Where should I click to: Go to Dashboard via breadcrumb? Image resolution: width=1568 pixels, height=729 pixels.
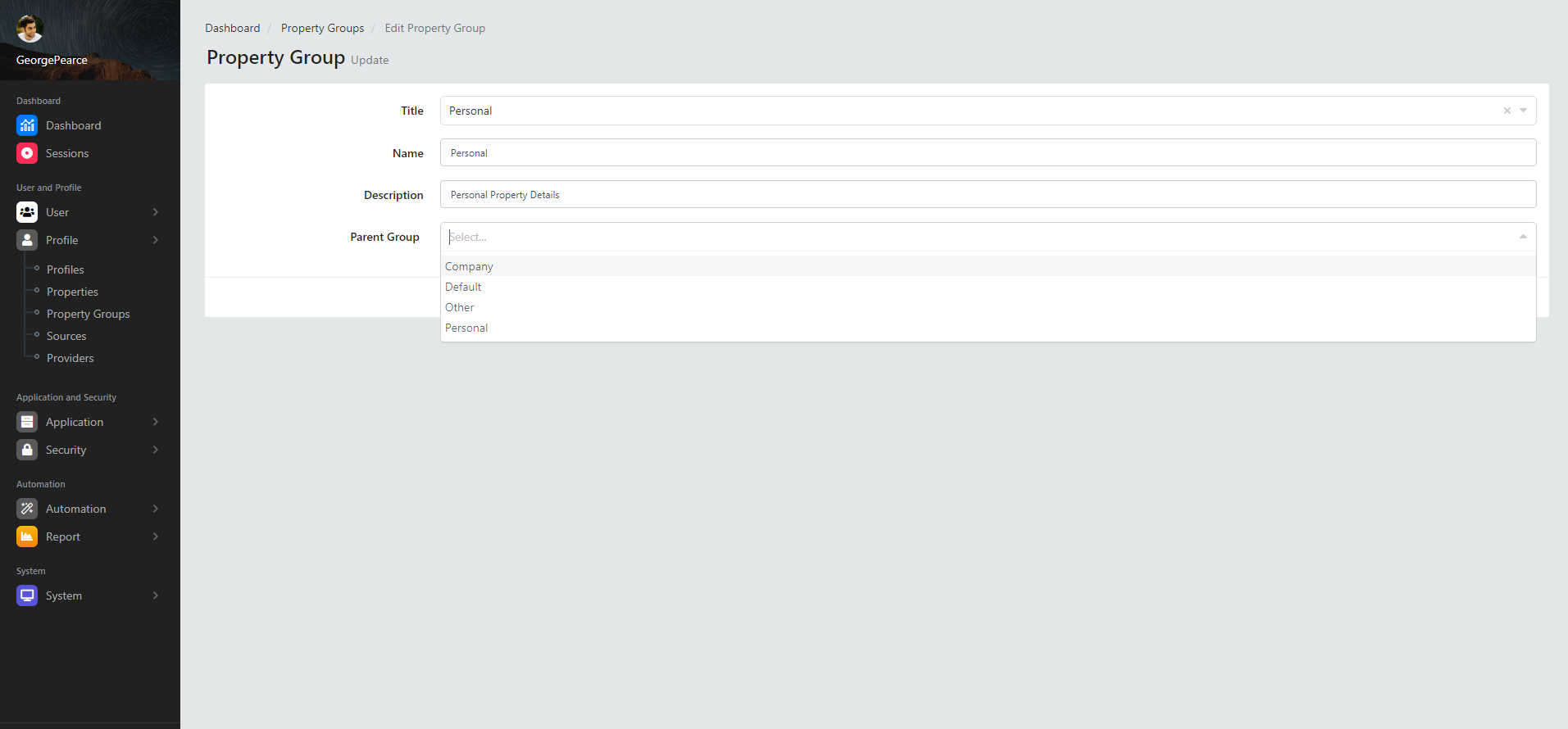(x=232, y=28)
